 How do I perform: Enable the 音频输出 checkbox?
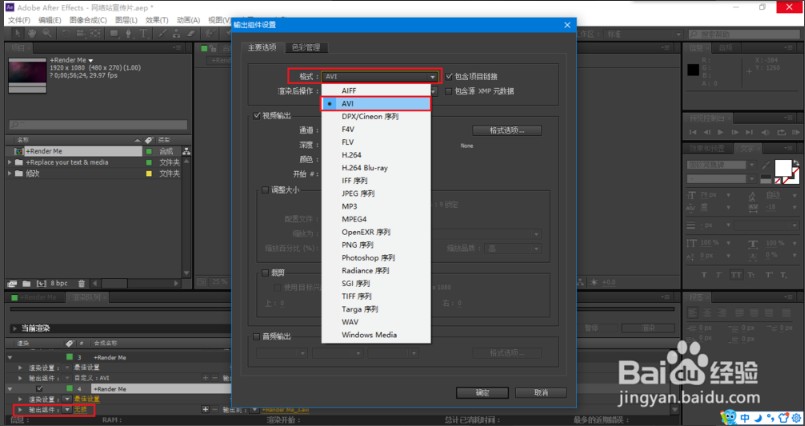pos(257,337)
